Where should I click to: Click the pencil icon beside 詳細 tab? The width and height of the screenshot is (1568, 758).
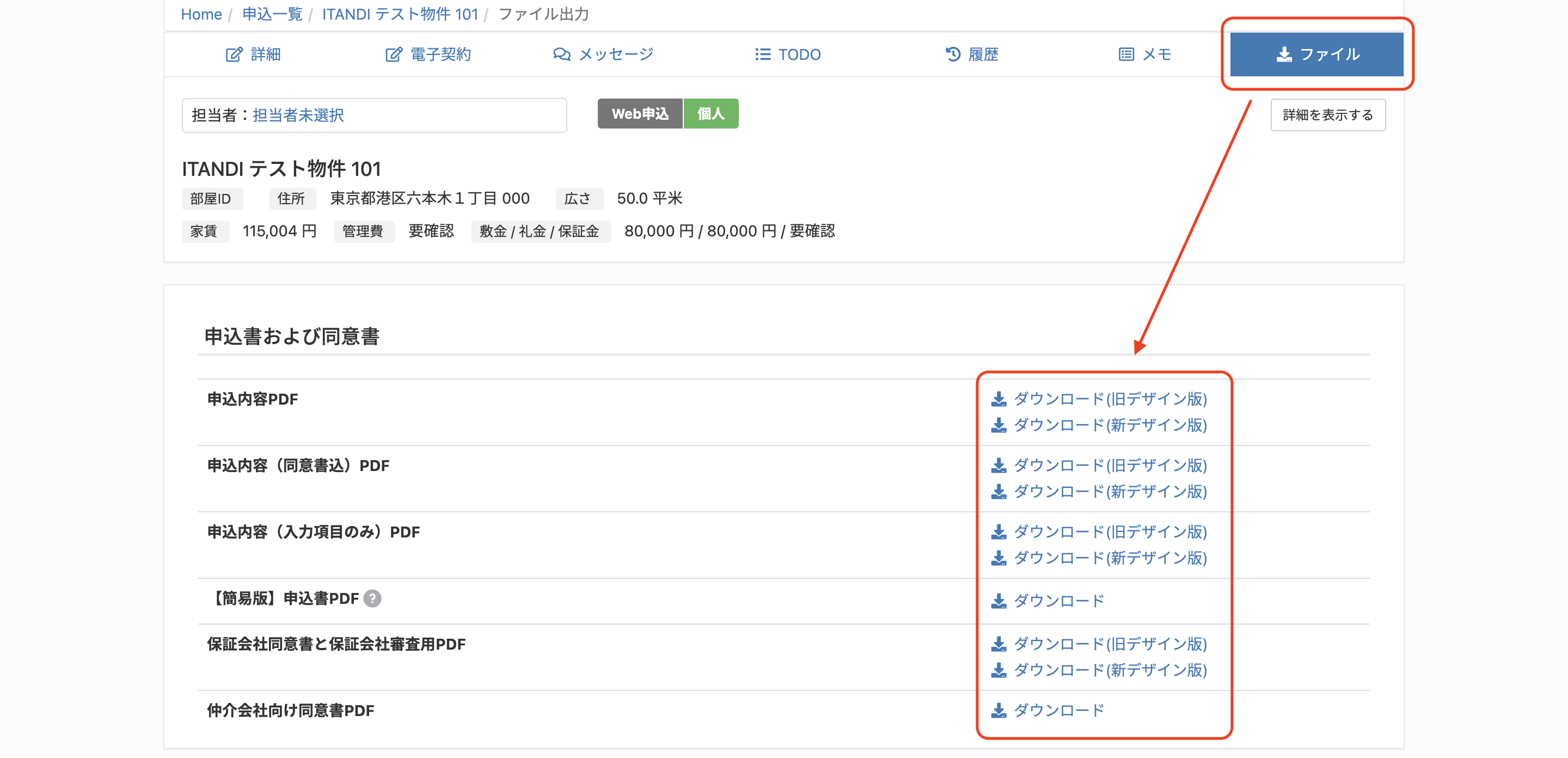pyautogui.click(x=234, y=54)
